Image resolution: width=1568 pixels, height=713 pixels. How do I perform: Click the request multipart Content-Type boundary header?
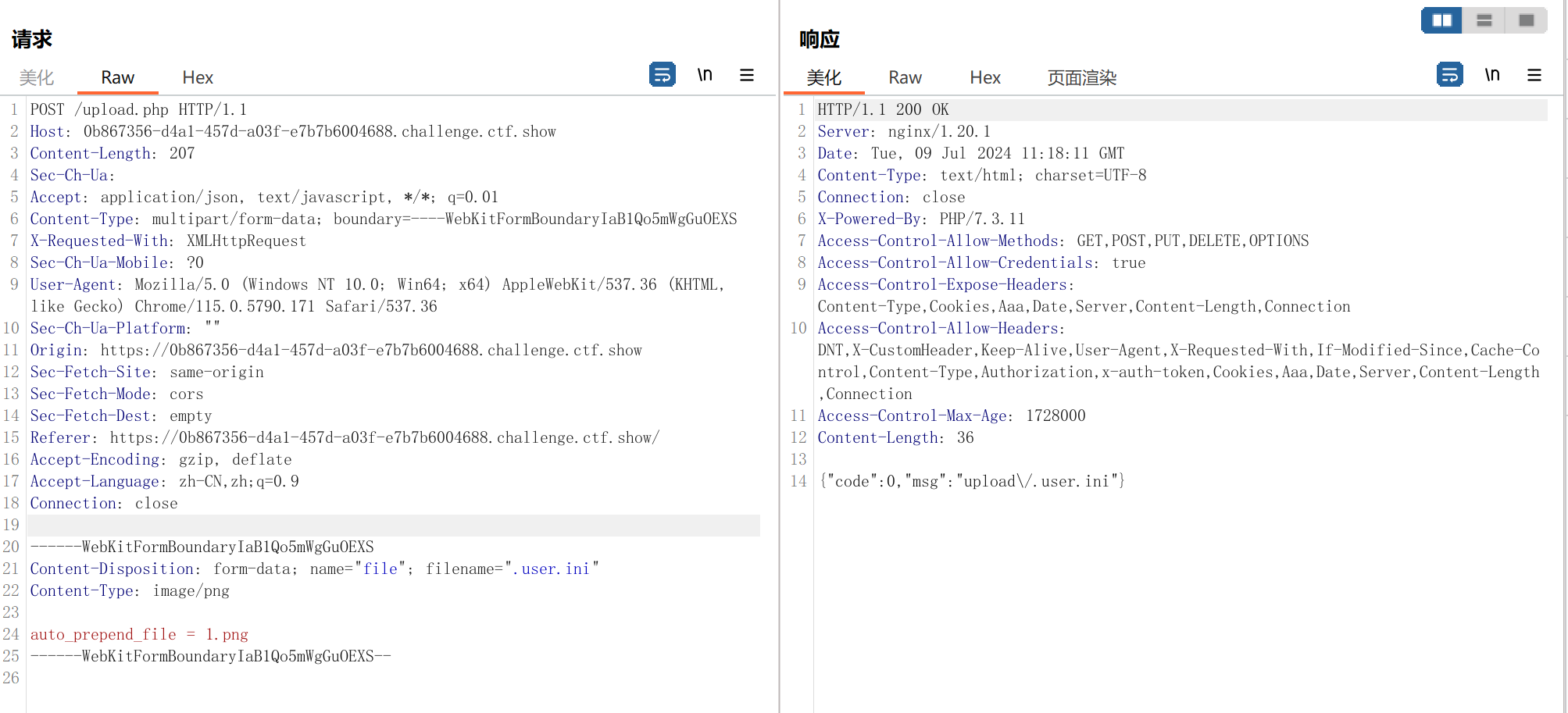click(384, 219)
